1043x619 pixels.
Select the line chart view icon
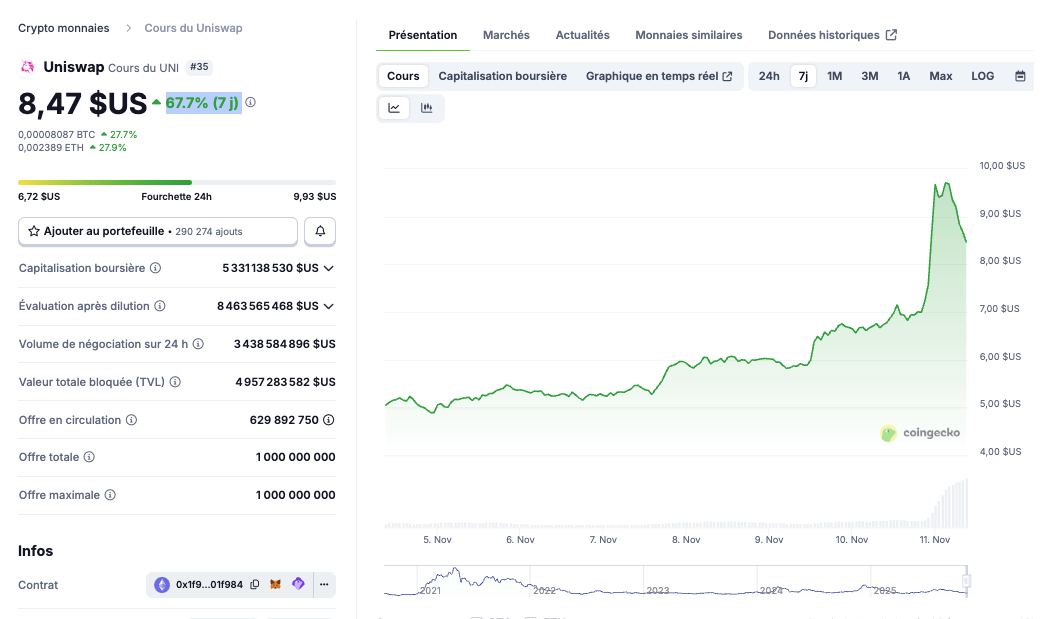(x=394, y=108)
